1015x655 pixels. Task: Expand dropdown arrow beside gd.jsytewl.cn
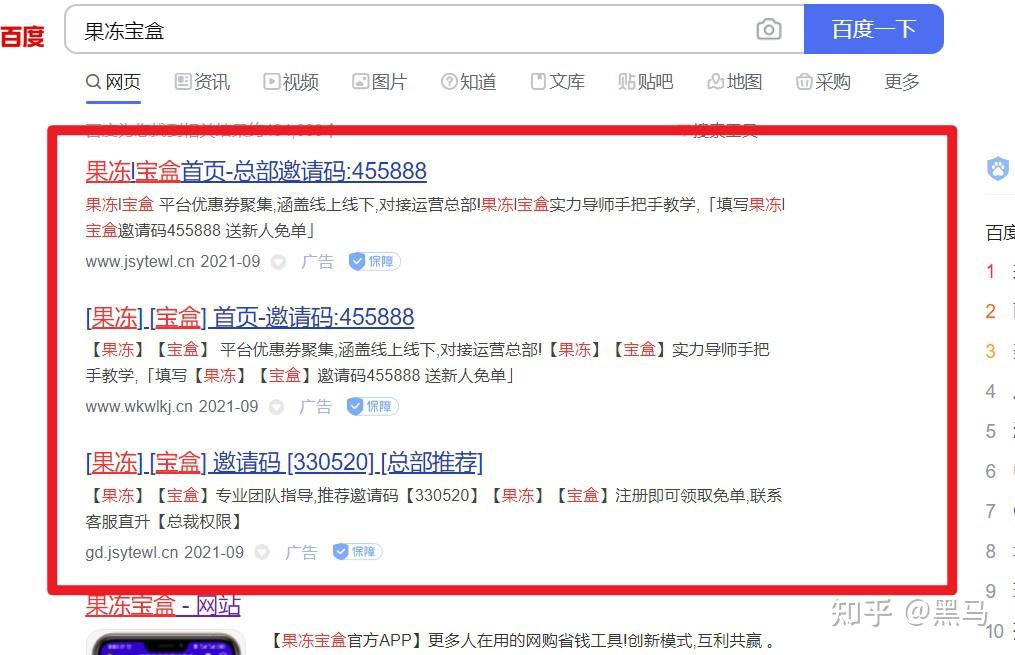(262, 552)
